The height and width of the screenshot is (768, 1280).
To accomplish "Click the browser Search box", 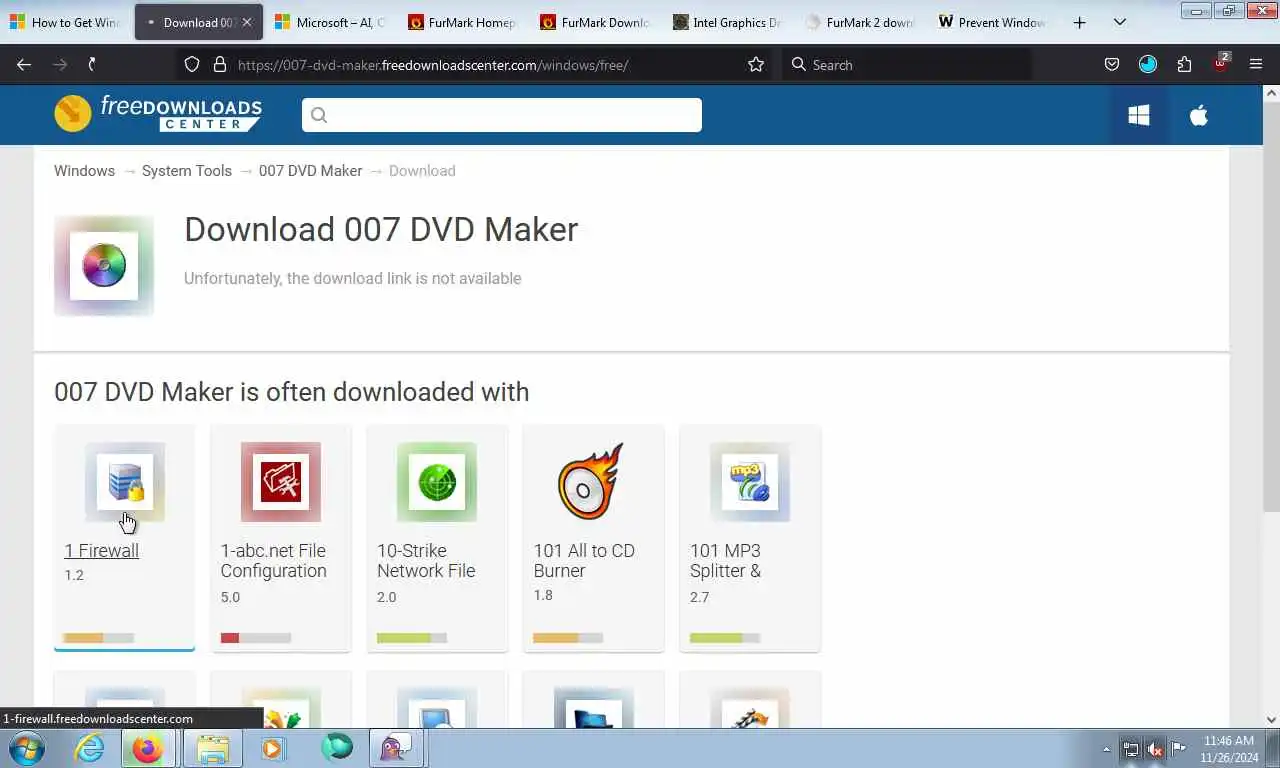I will point(906,64).
